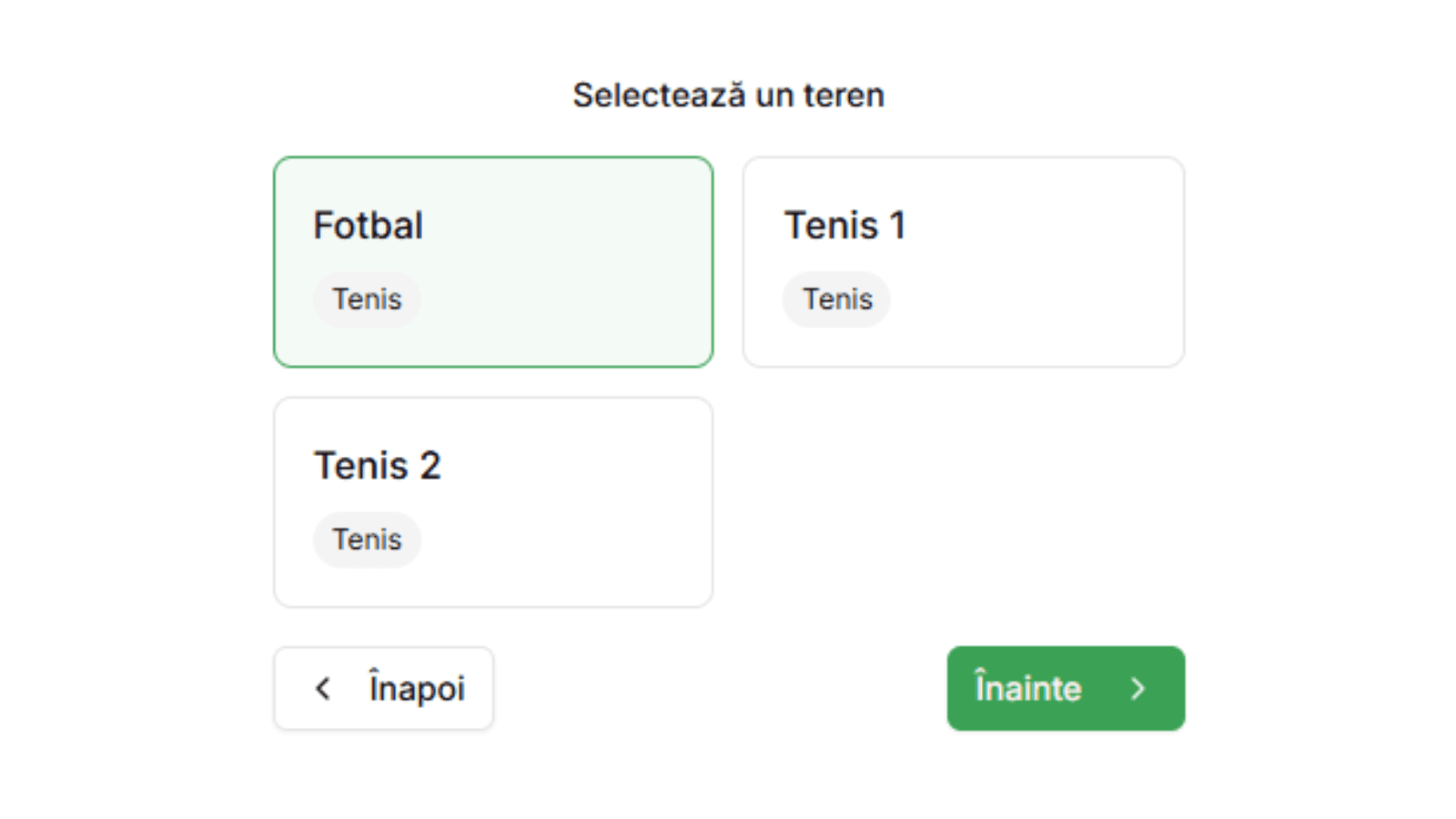This screenshot has height=819, width=1456.
Task: Click the Tenis badge under Fotbal
Action: pos(367,299)
